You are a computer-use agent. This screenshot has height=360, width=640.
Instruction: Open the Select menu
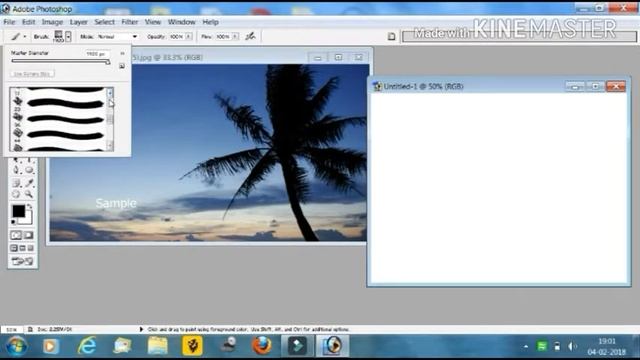(x=104, y=22)
